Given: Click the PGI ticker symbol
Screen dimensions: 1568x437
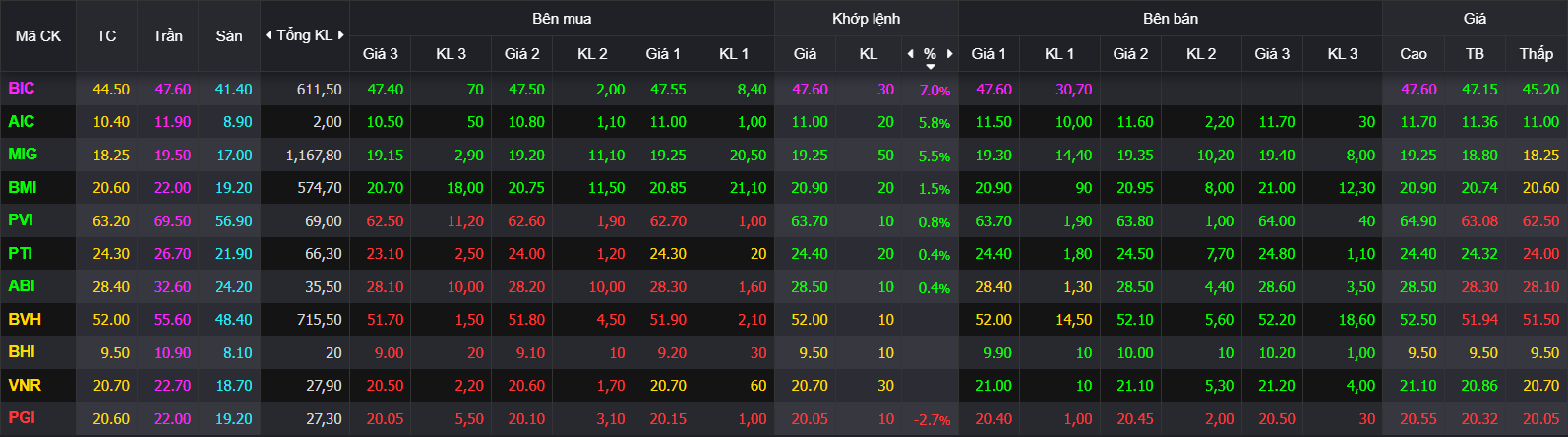Looking at the screenshot, I should (x=22, y=417).
